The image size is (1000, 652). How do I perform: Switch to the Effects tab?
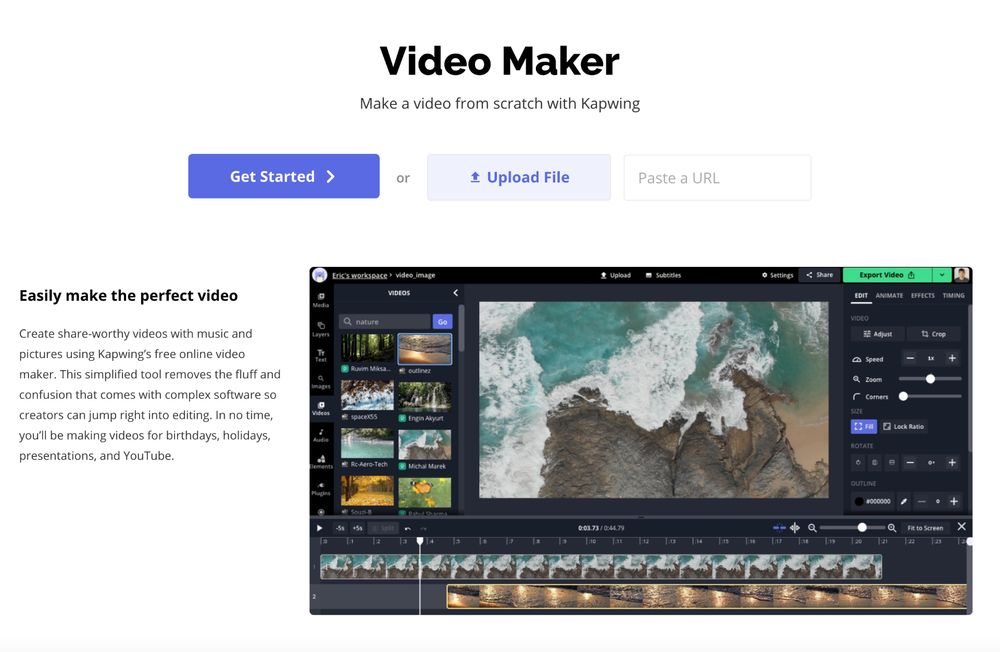922,295
